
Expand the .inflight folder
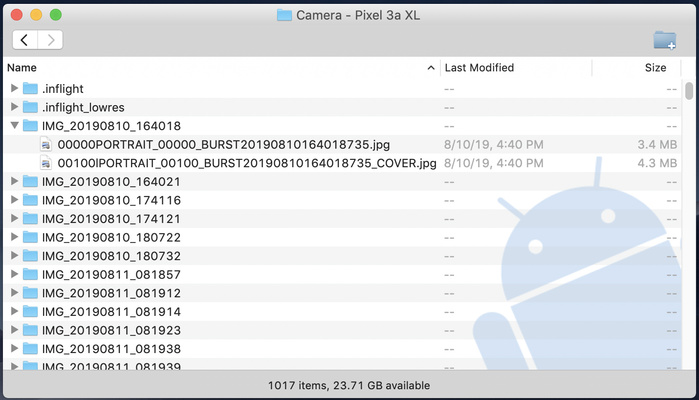pyautogui.click(x=14, y=88)
